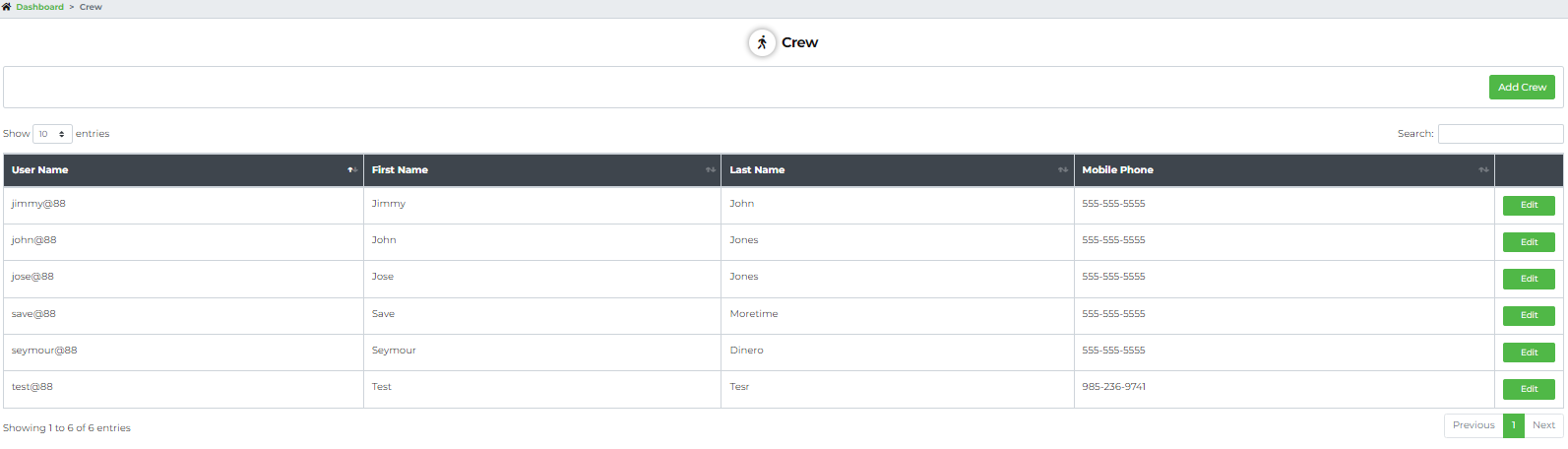This screenshot has height=449, width=1568.
Task: Edit the john@88 crew row
Action: 1529,242
